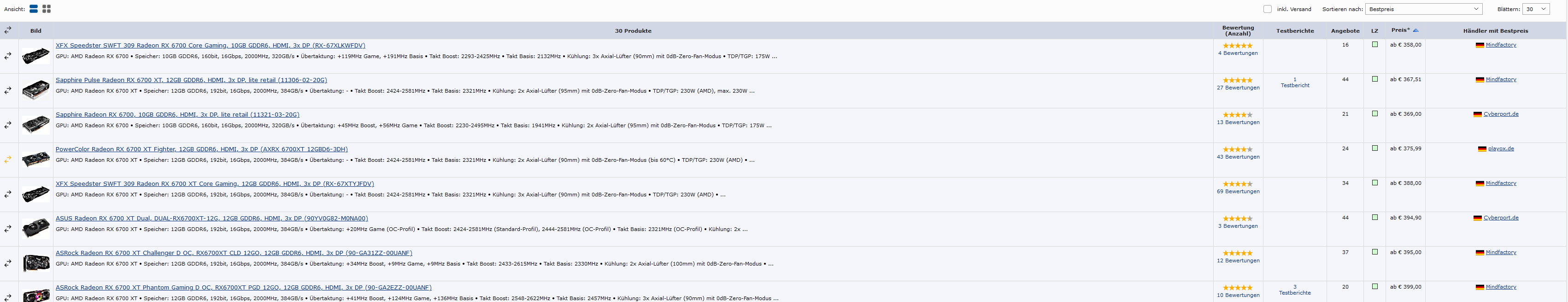Image resolution: width=1568 pixels, height=302 pixels.
Task: Open 1 Testbericht for Sapphire Pulse
Action: pyautogui.click(x=1295, y=83)
